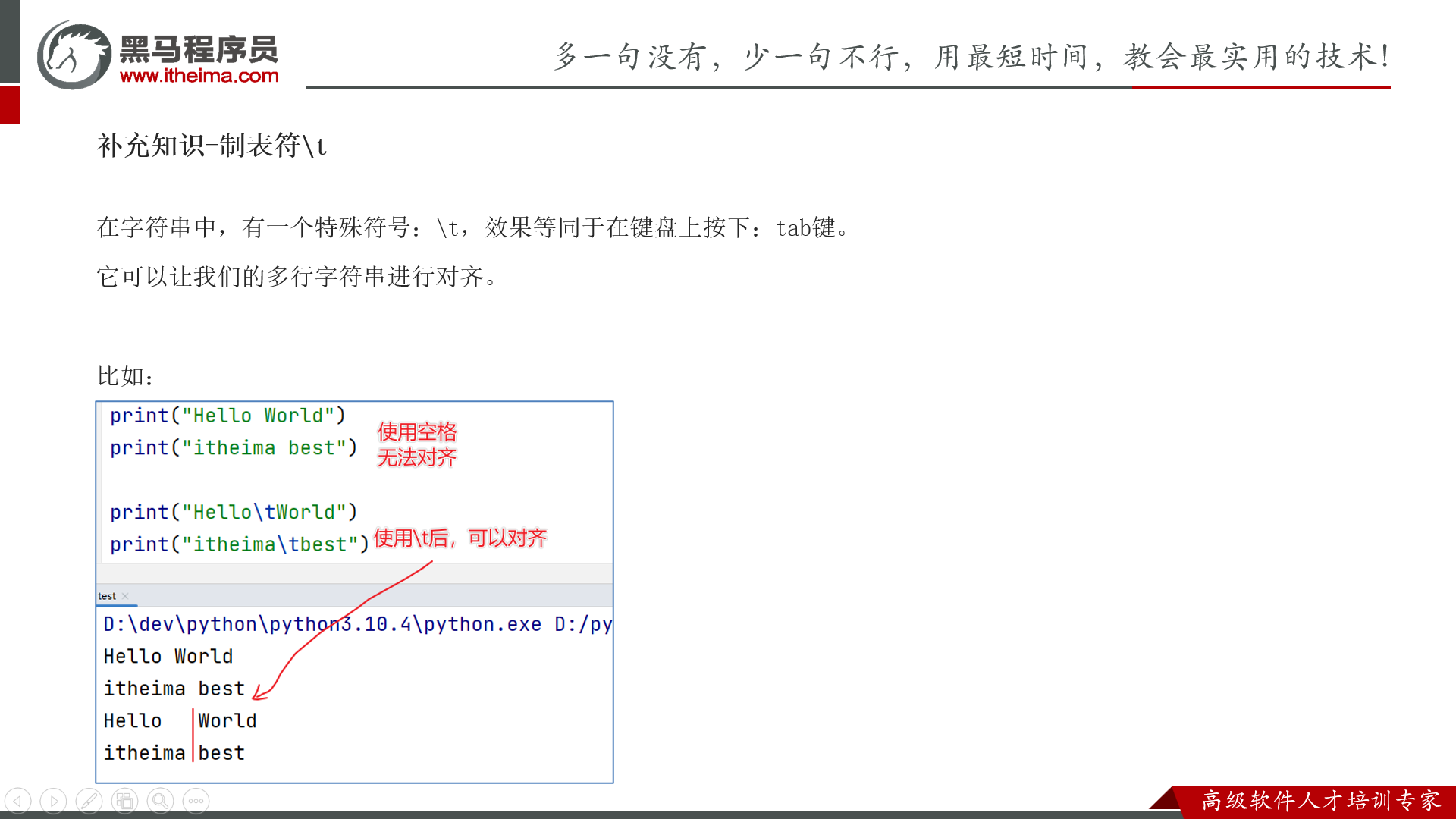Open the pen and laser pointer tools
The width and height of the screenshot is (1456, 819).
pyautogui.click(x=89, y=801)
